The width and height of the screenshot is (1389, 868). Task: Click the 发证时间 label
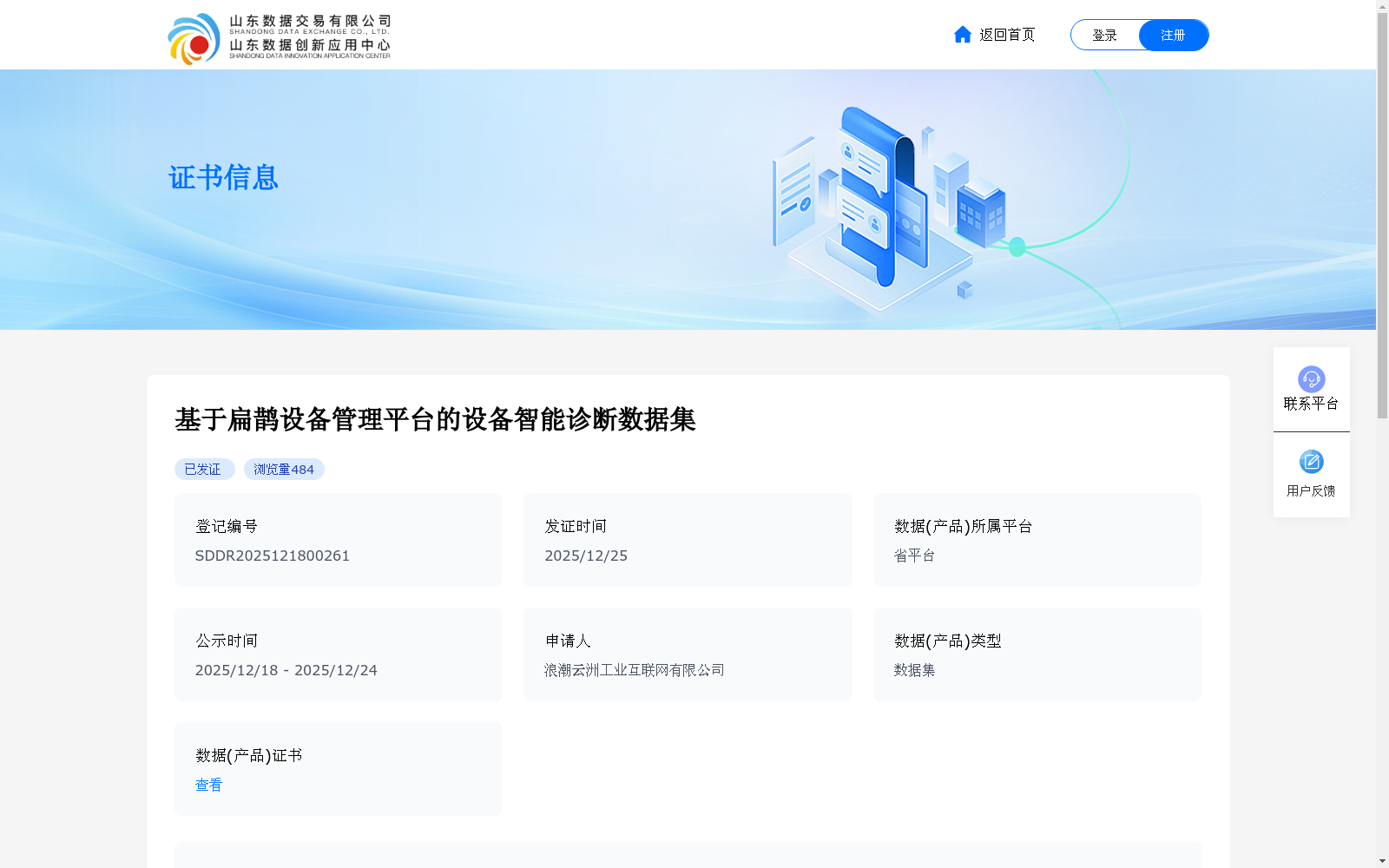[x=576, y=526]
